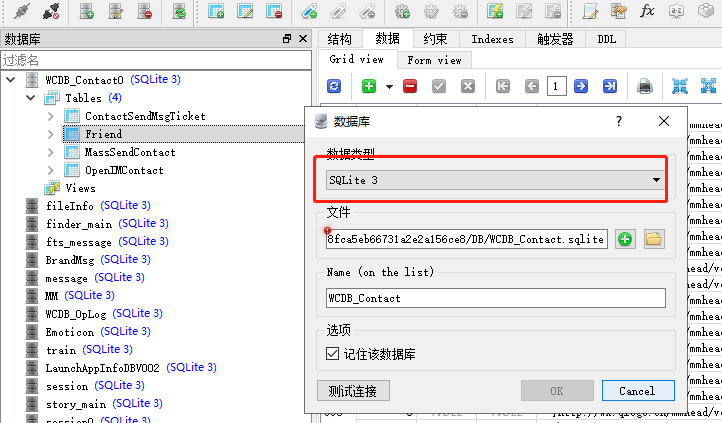
Task: Insert a new row with green plus
Action: 369,86
